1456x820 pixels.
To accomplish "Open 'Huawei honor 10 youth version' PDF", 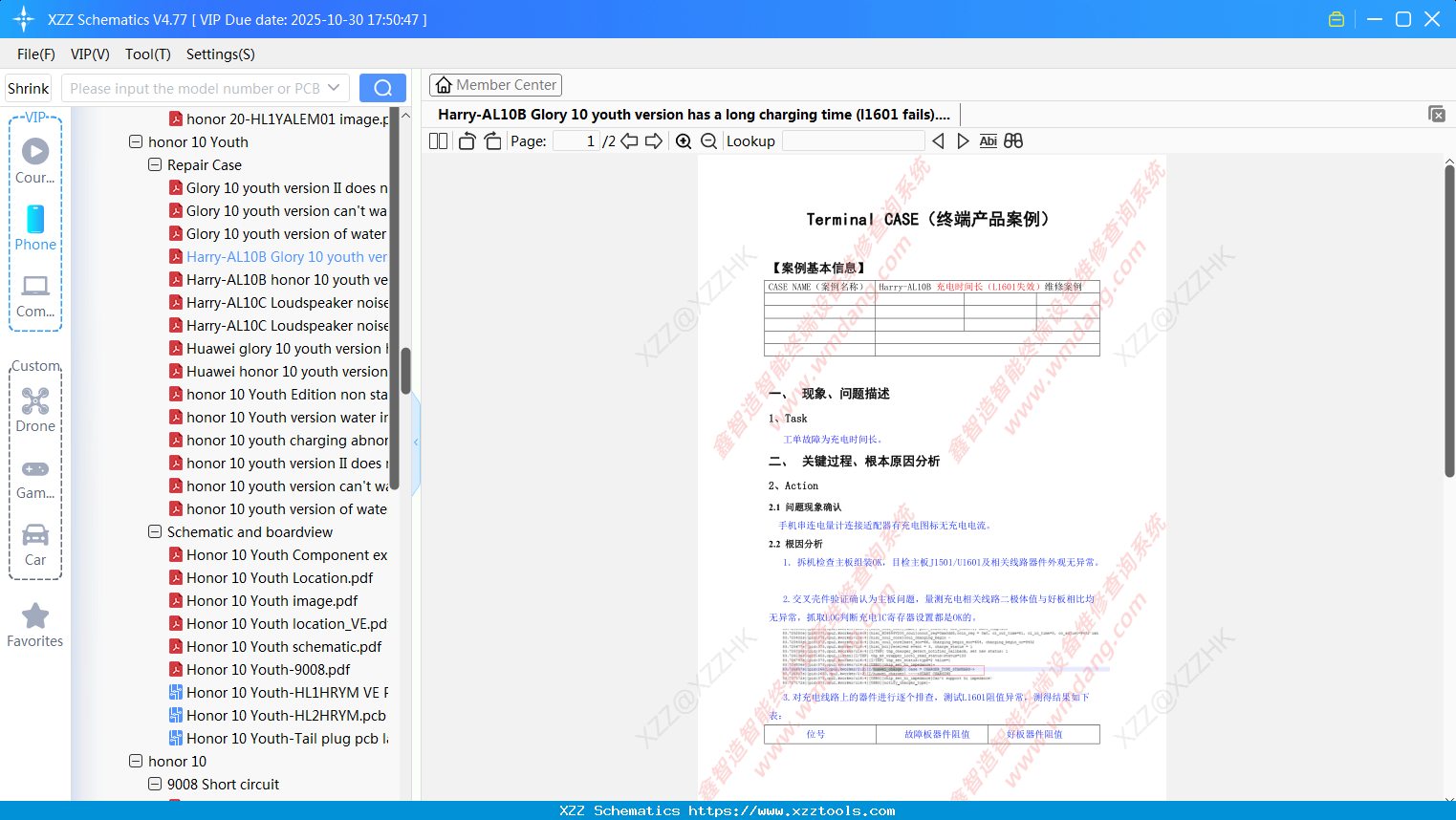I will coord(279,371).
